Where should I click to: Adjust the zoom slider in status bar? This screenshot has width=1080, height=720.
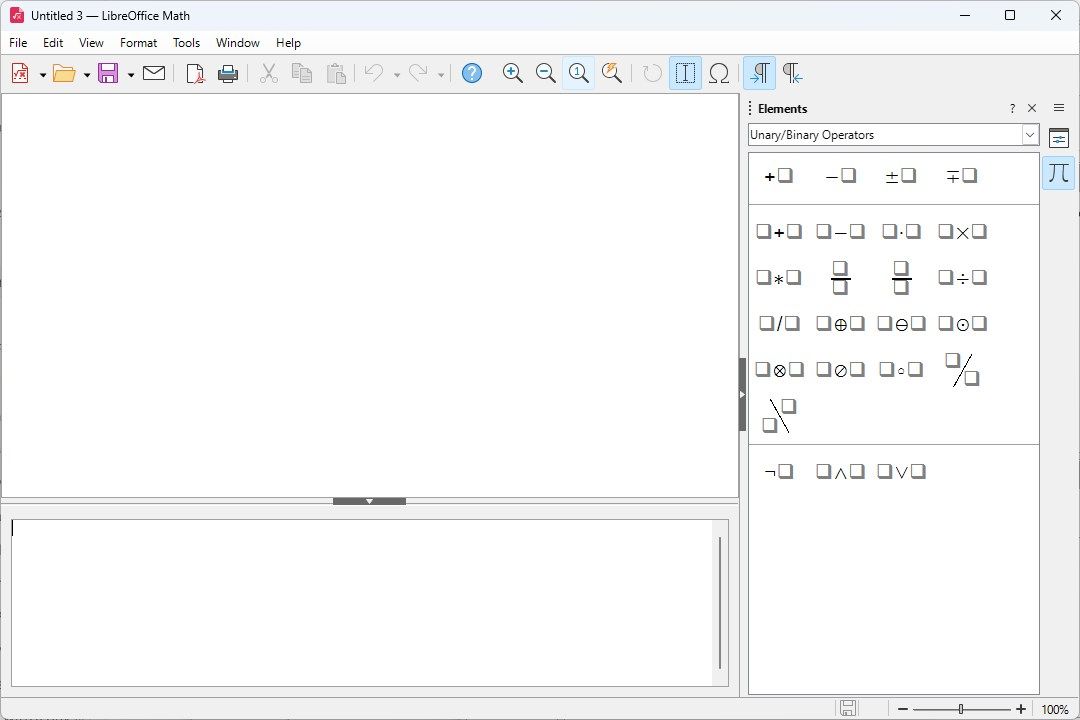961,709
